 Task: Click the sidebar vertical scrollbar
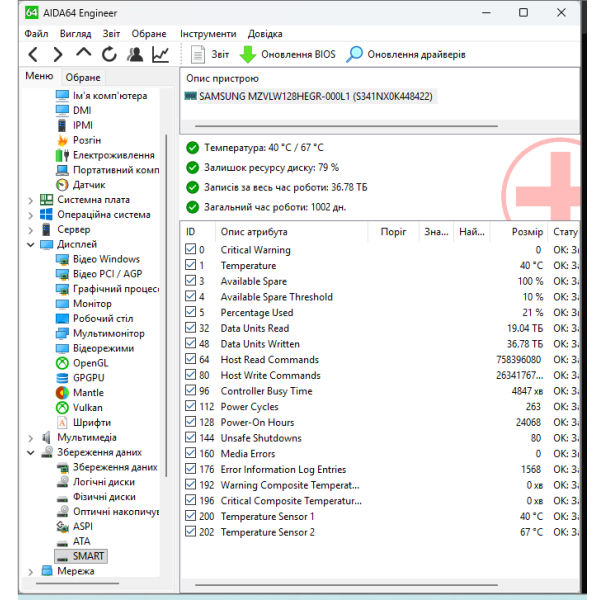point(166,306)
